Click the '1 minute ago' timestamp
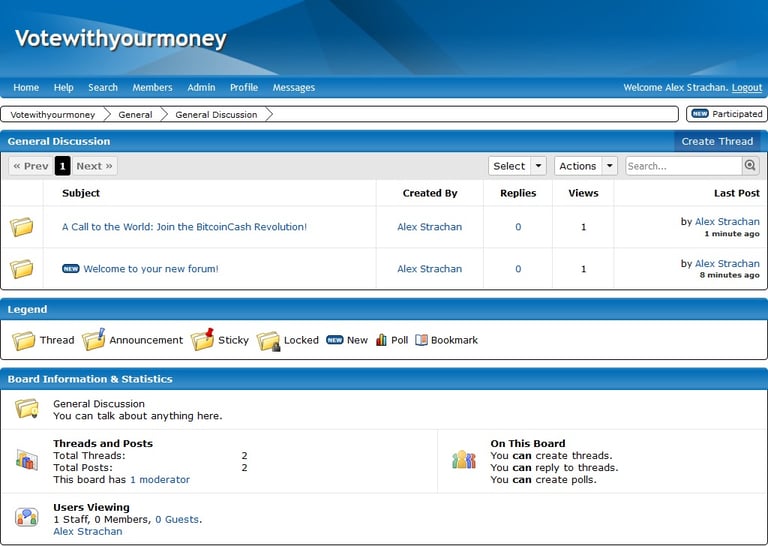The width and height of the screenshot is (768, 546). 732,234
